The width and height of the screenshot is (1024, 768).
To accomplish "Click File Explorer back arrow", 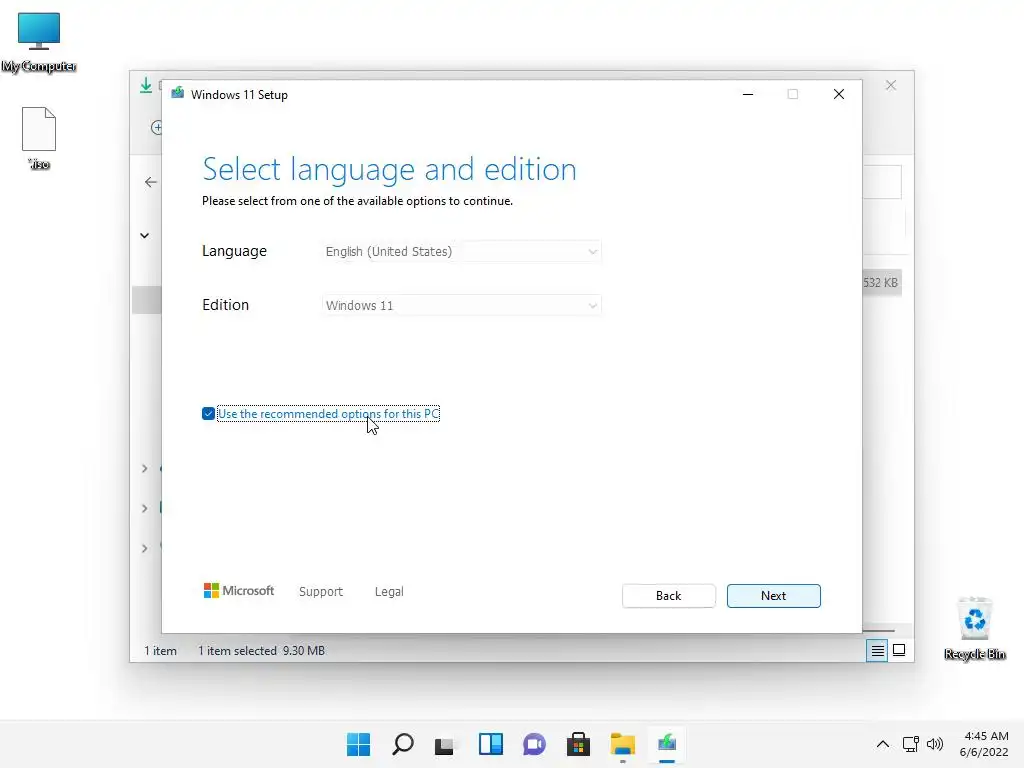I will click(151, 182).
